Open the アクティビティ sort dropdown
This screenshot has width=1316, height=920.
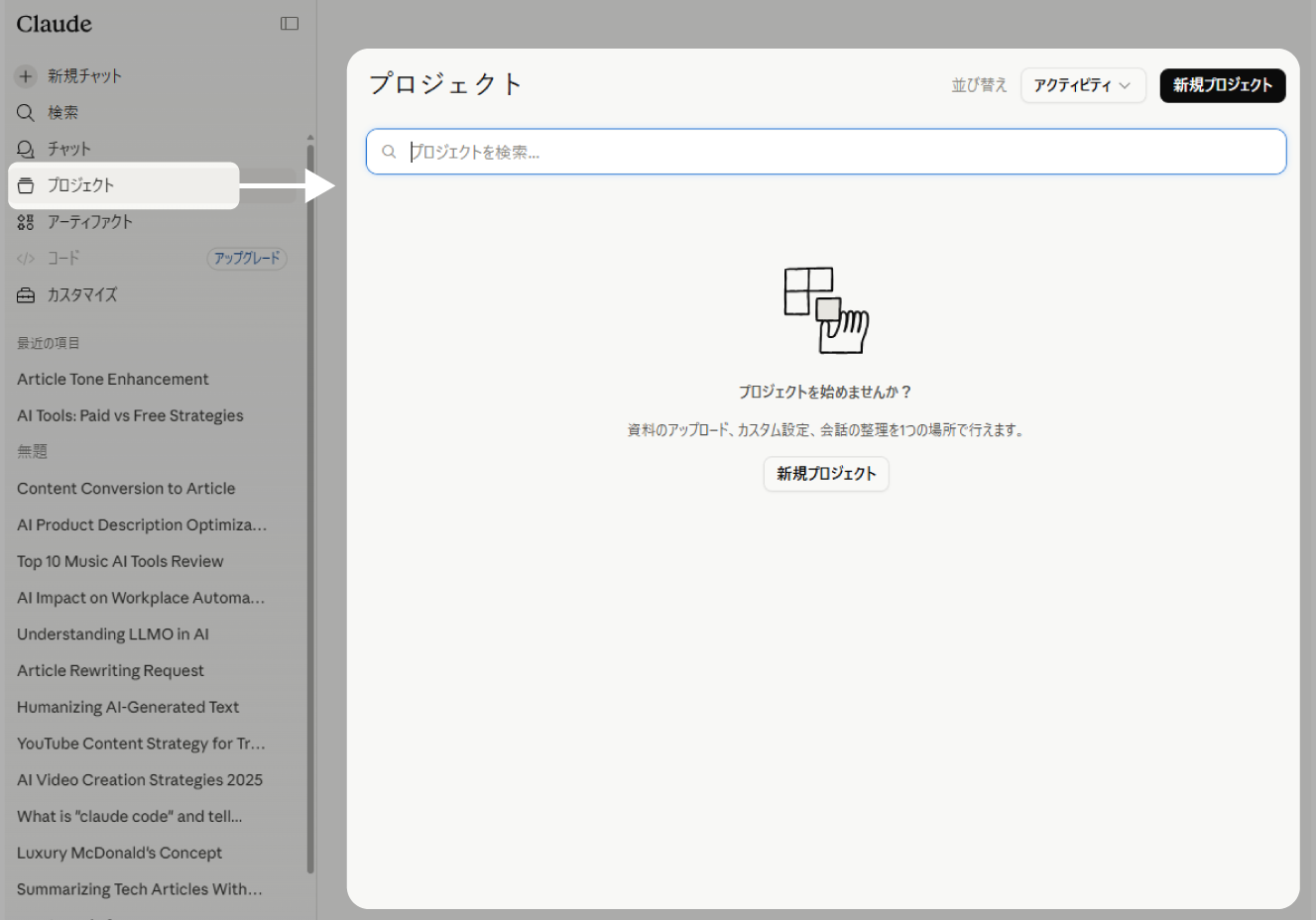click(x=1083, y=85)
